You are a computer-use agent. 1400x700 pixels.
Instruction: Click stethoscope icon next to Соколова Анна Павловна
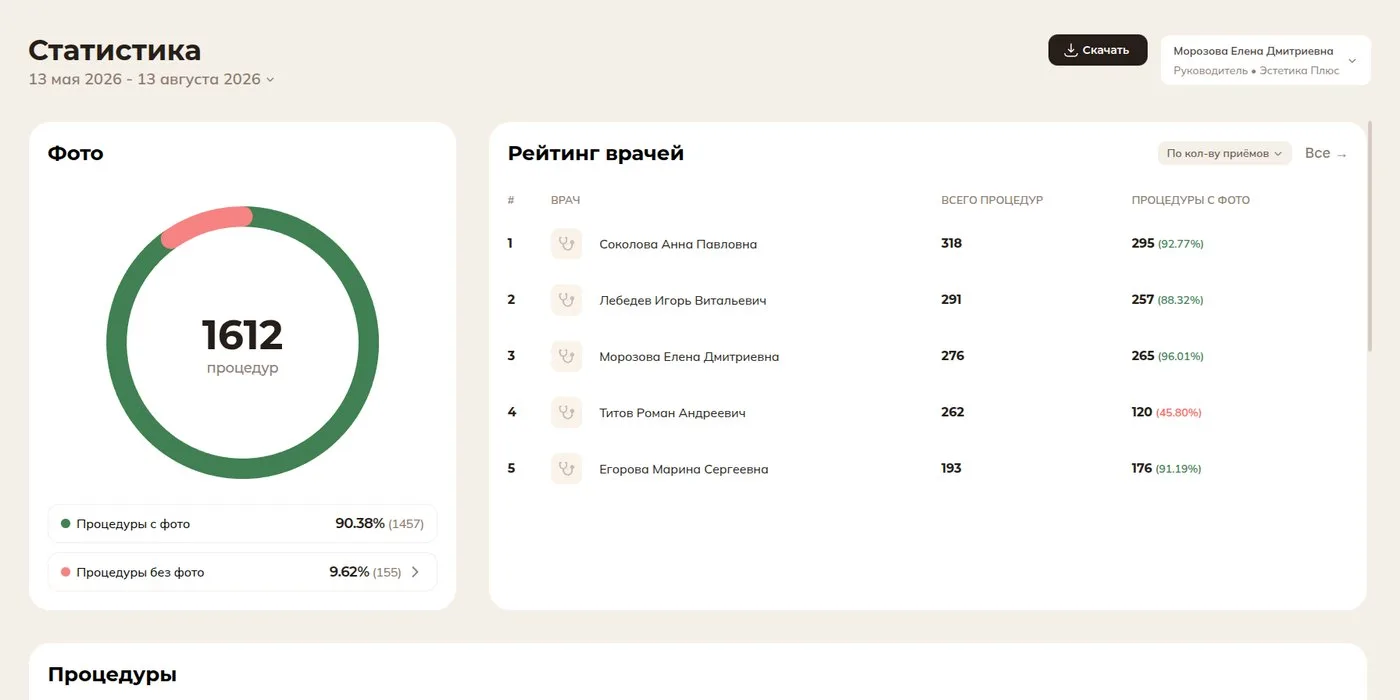(x=566, y=244)
